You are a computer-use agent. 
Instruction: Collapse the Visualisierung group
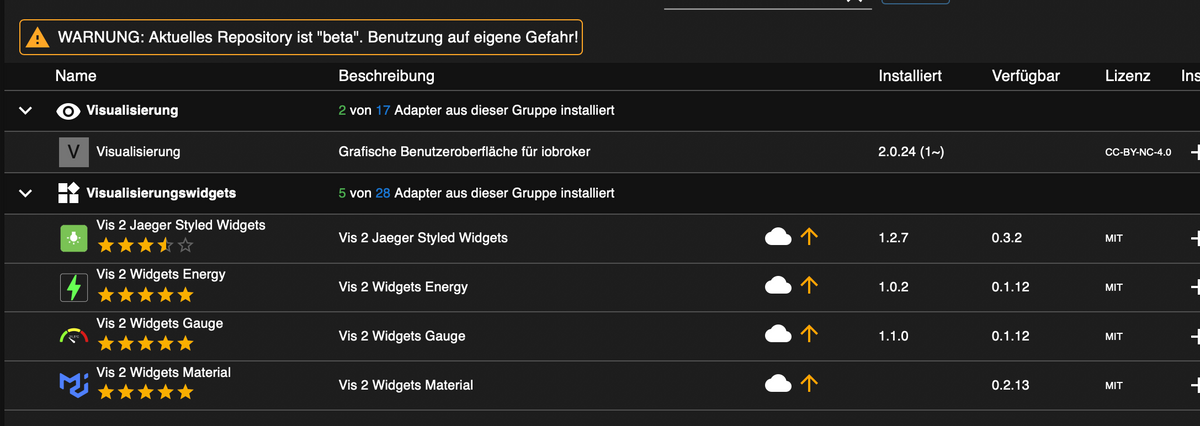coord(27,110)
